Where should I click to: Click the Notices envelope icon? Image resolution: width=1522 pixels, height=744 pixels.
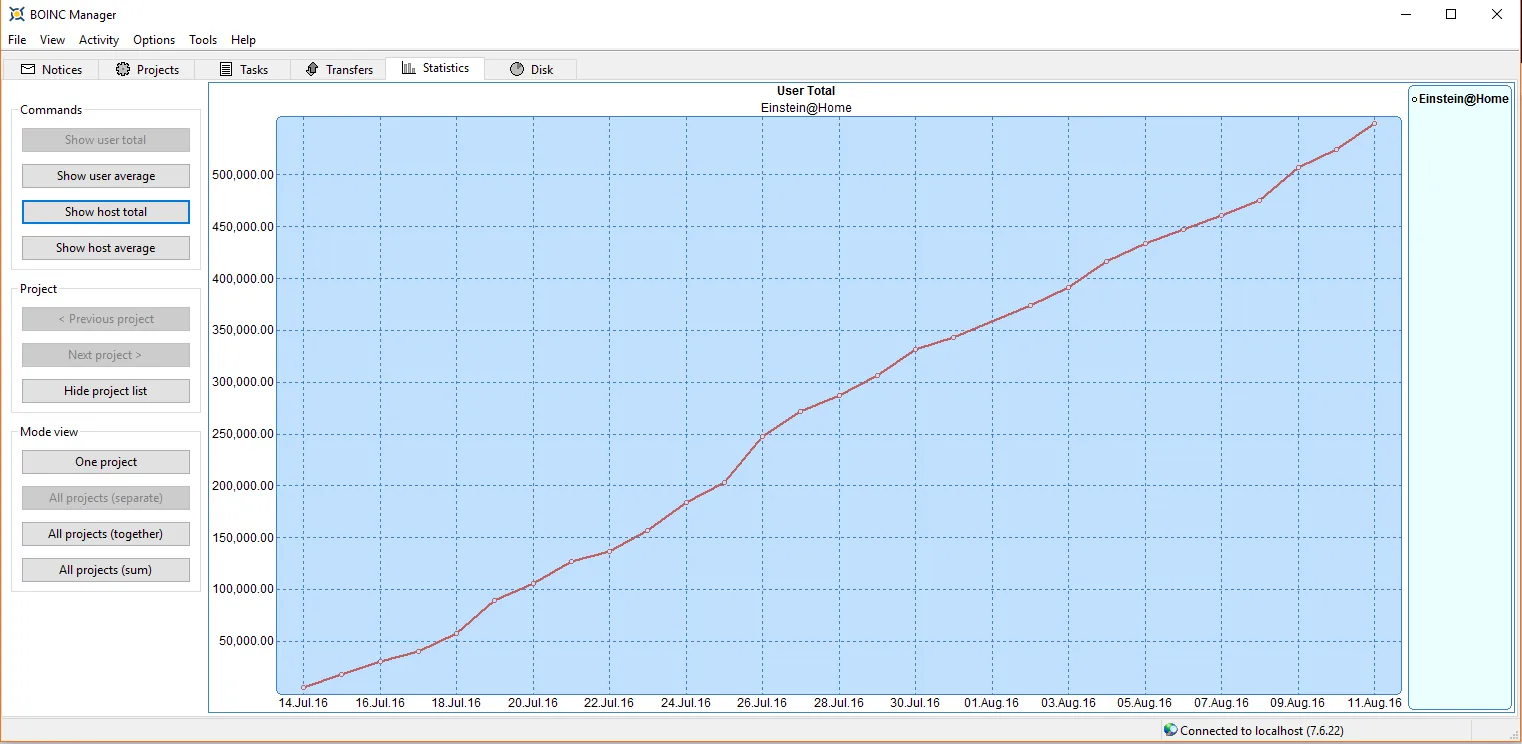27,69
